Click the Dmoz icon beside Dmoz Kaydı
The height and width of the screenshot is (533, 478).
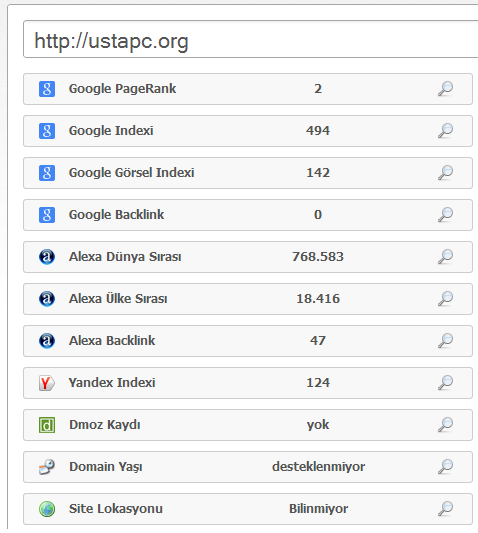[47, 425]
